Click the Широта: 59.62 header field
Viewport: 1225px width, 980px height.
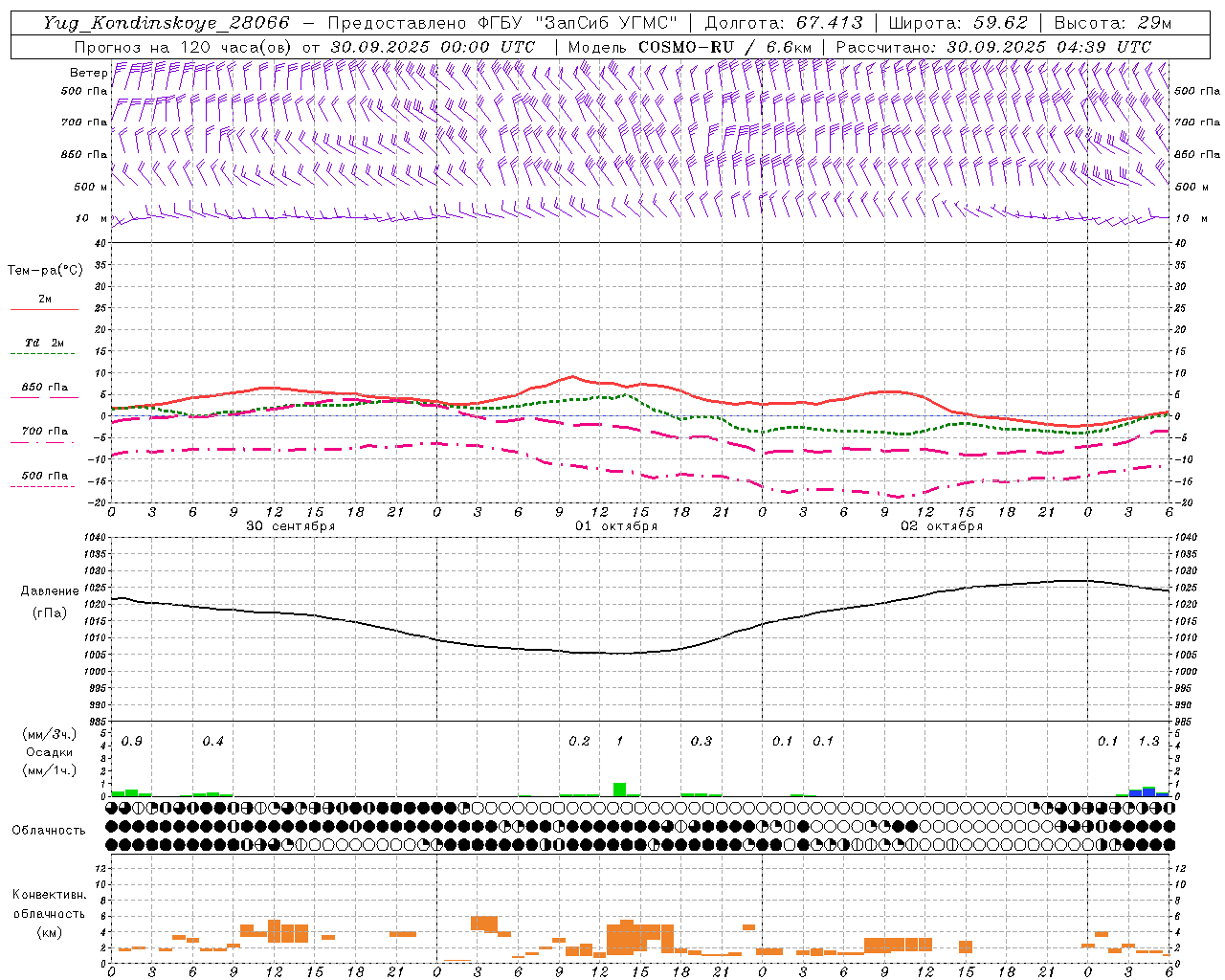pyautogui.click(x=957, y=23)
